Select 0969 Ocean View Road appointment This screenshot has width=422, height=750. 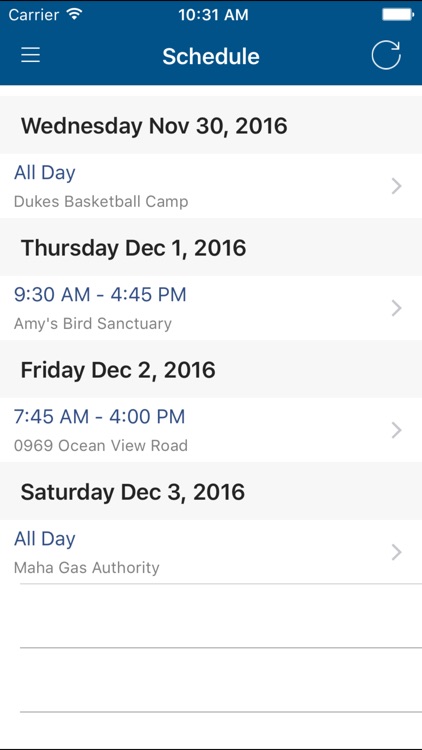pyautogui.click(x=211, y=430)
